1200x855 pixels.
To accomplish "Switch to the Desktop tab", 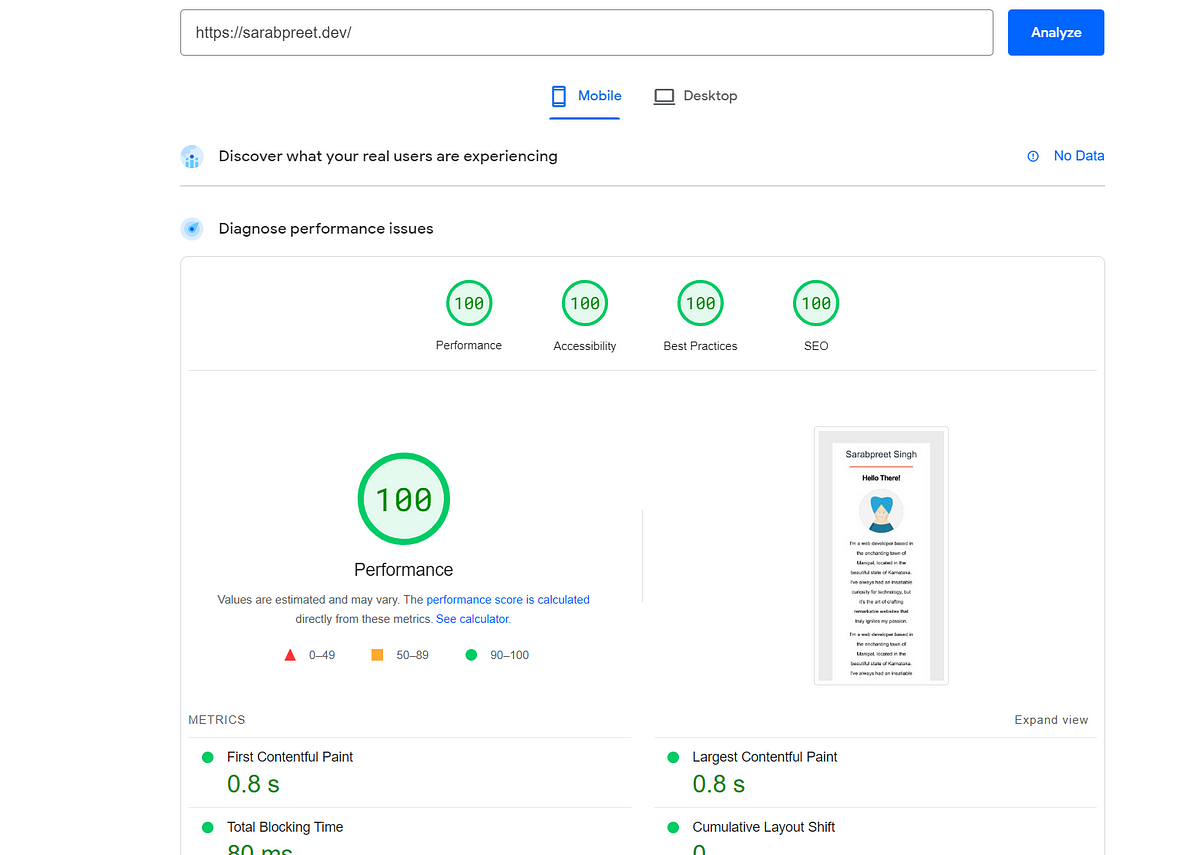I will pyautogui.click(x=695, y=97).
